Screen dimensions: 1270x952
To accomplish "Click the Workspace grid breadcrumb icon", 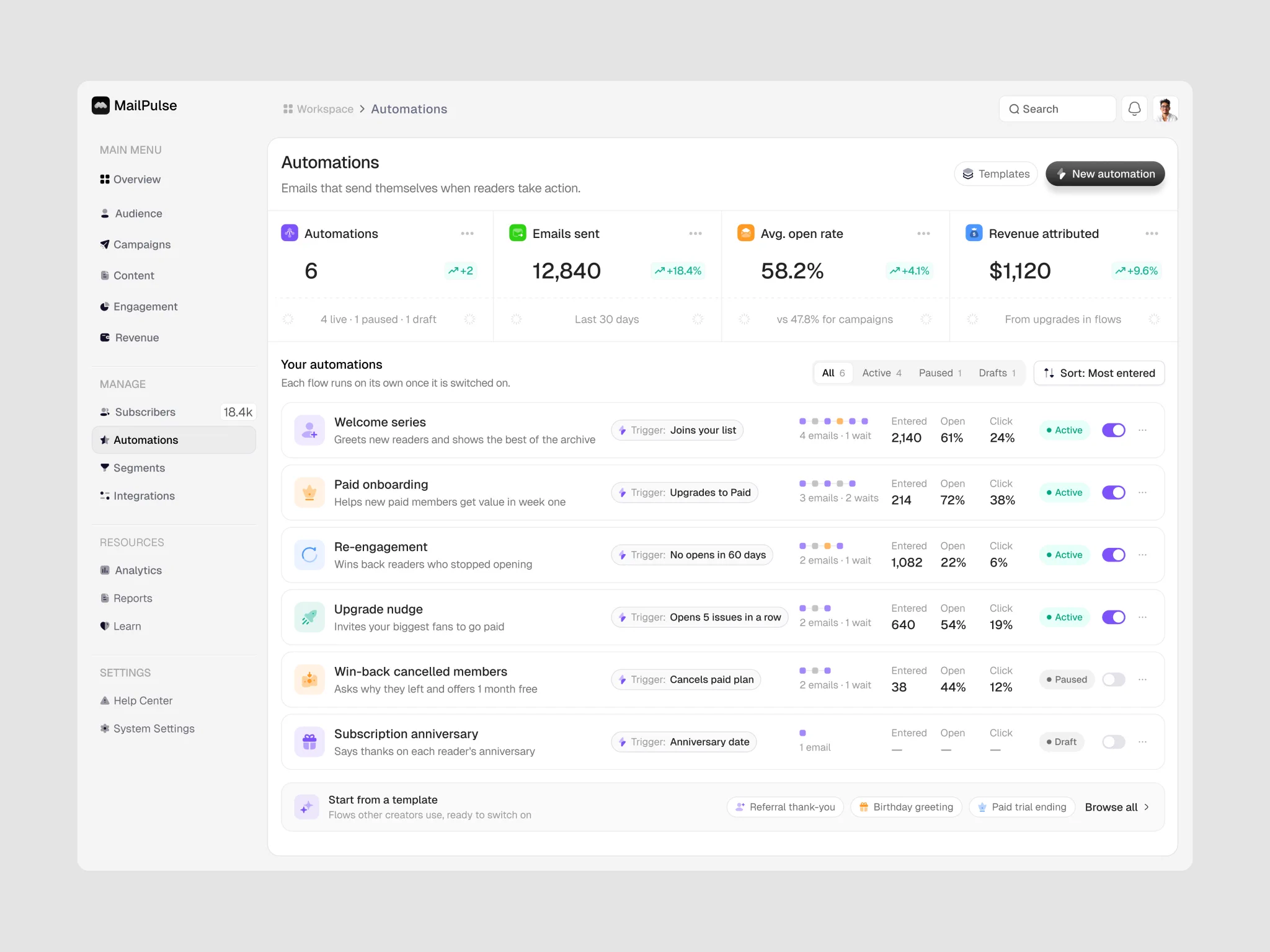I will point(288,109).
